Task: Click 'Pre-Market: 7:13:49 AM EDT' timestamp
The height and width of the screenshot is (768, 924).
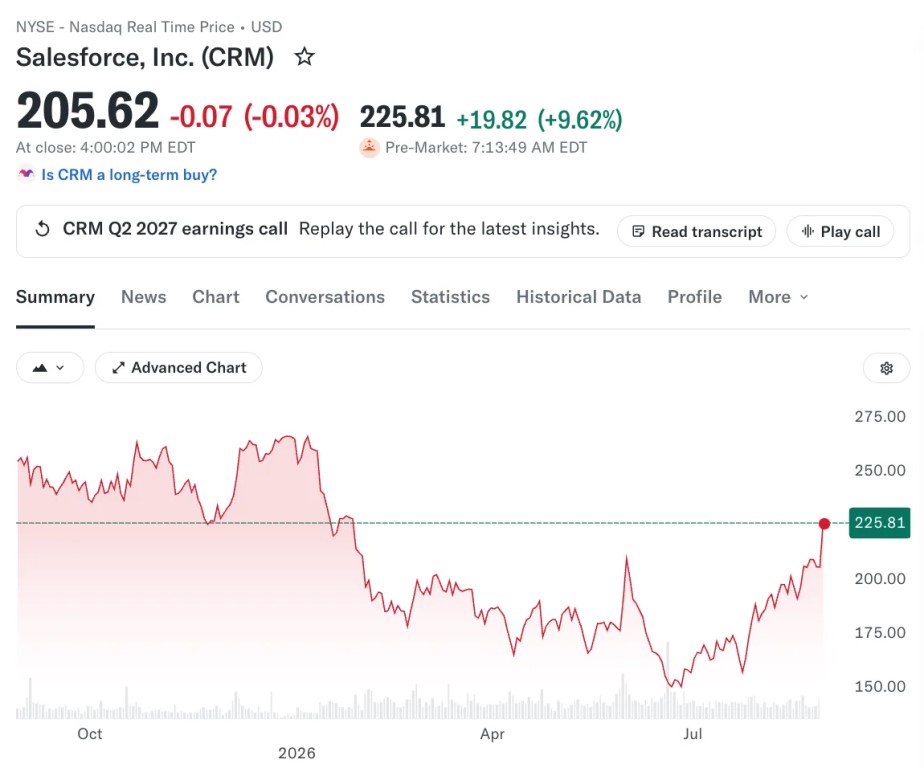Action: click(x=486, y=147)
